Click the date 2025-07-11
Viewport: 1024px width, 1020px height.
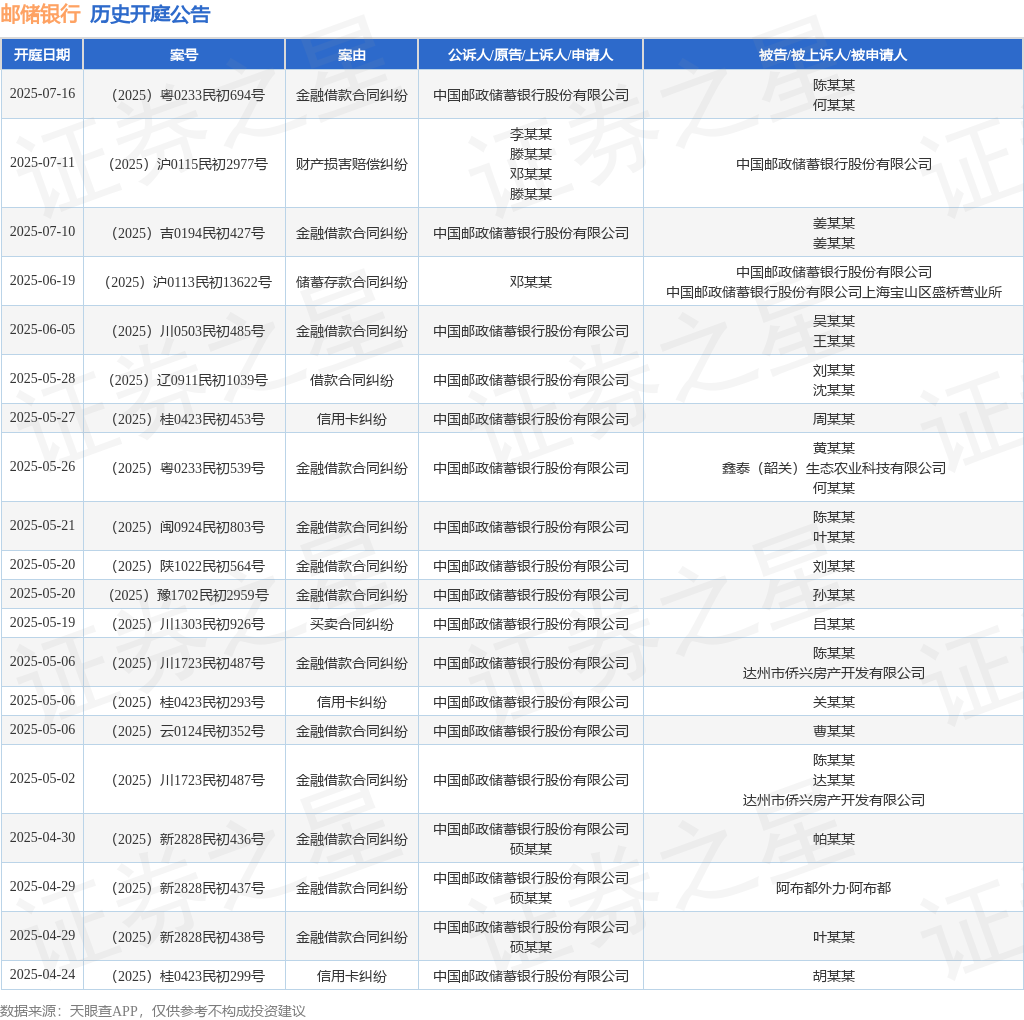[42, 162]
